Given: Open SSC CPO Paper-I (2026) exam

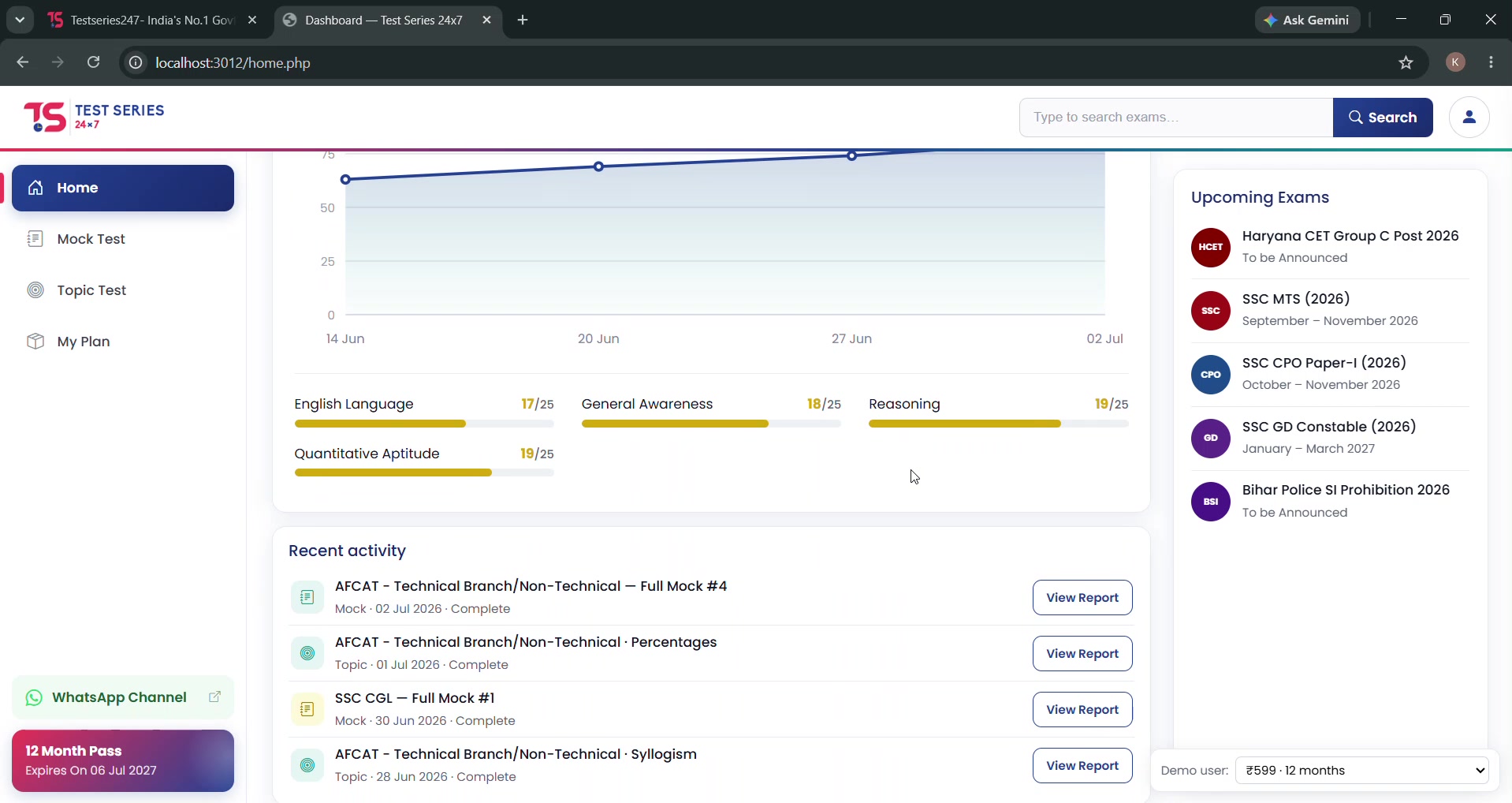Looking at the screenshot, I should (1330, 375).
